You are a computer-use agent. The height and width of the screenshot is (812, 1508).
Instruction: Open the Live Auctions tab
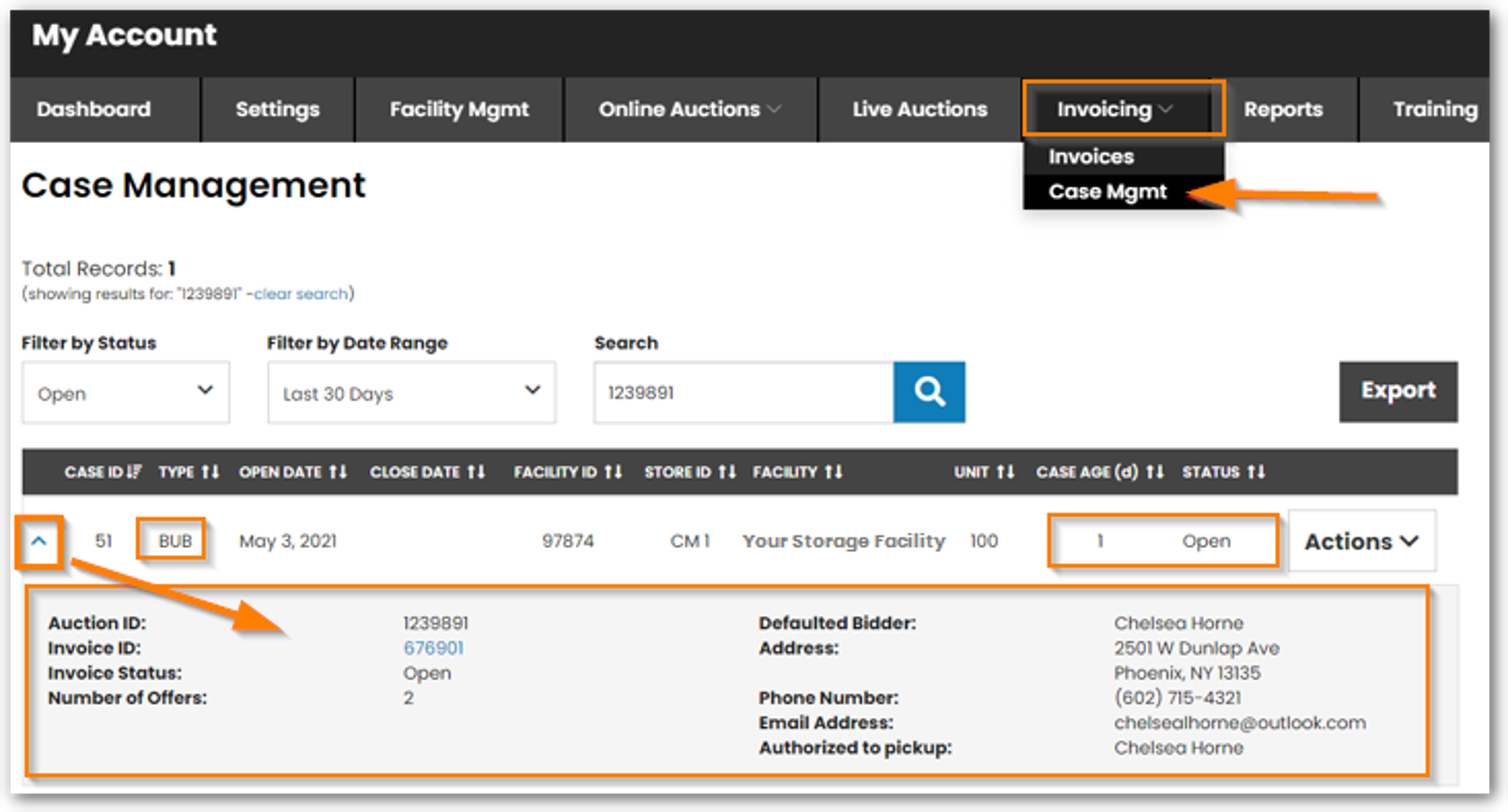(x=920, y=109)
